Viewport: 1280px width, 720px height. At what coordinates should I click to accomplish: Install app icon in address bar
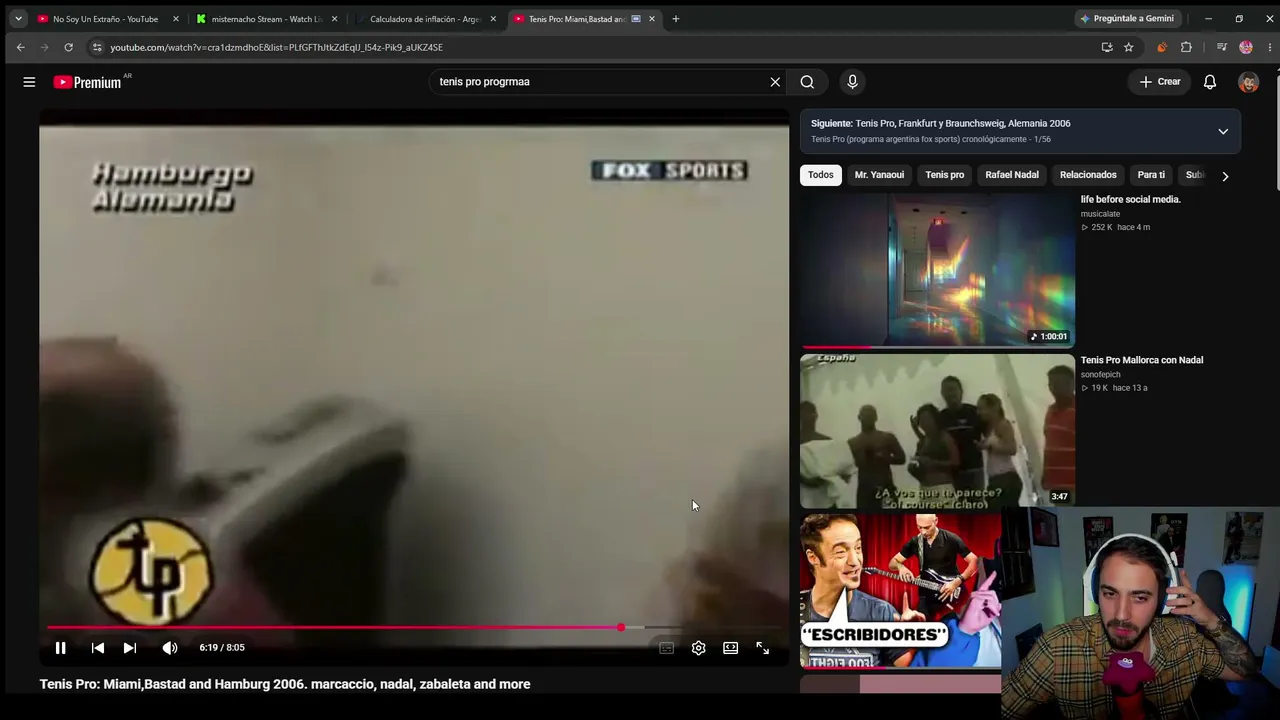point(1107,47)
